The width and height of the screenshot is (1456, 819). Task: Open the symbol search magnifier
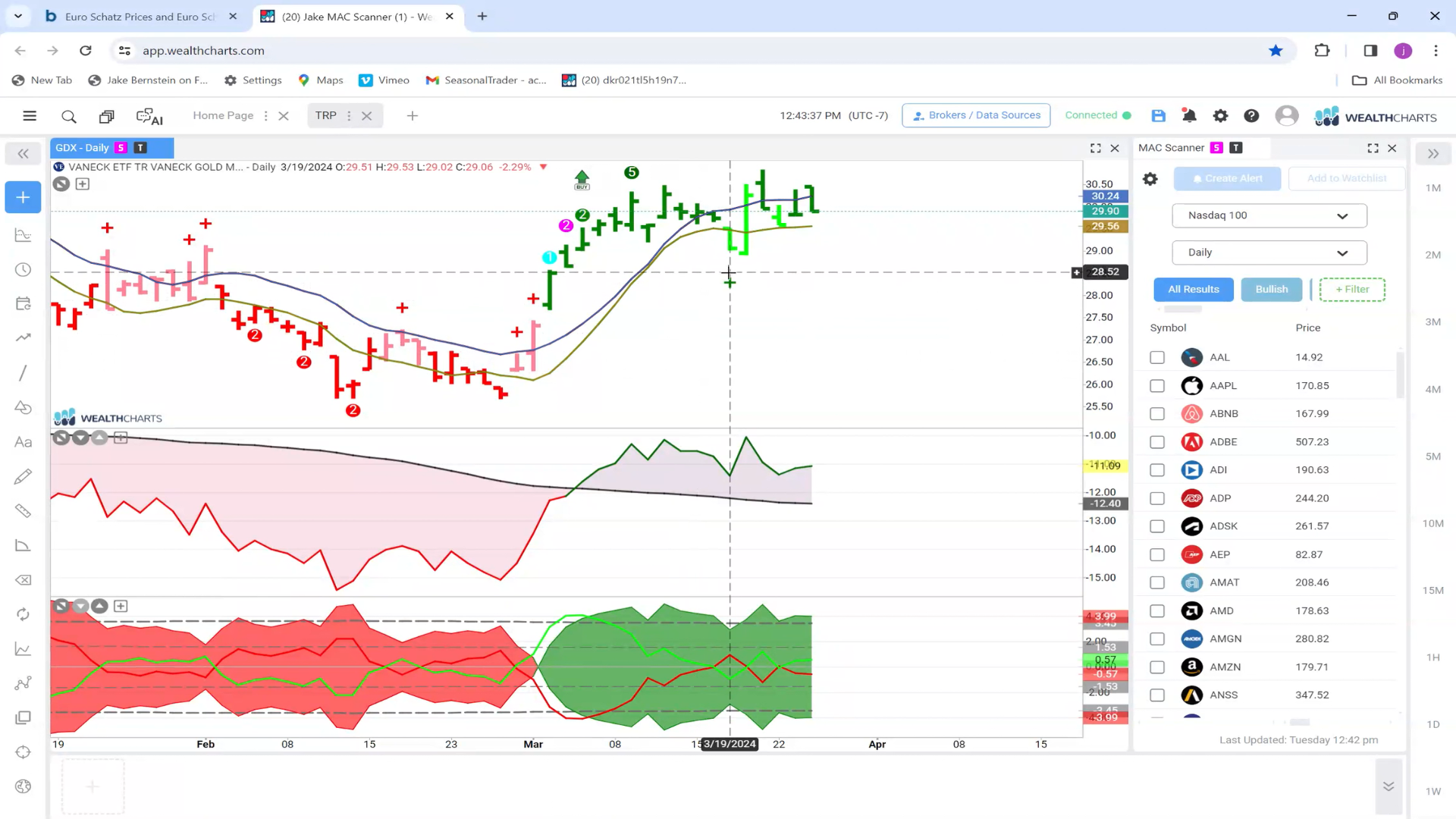[x=69, y=116]
